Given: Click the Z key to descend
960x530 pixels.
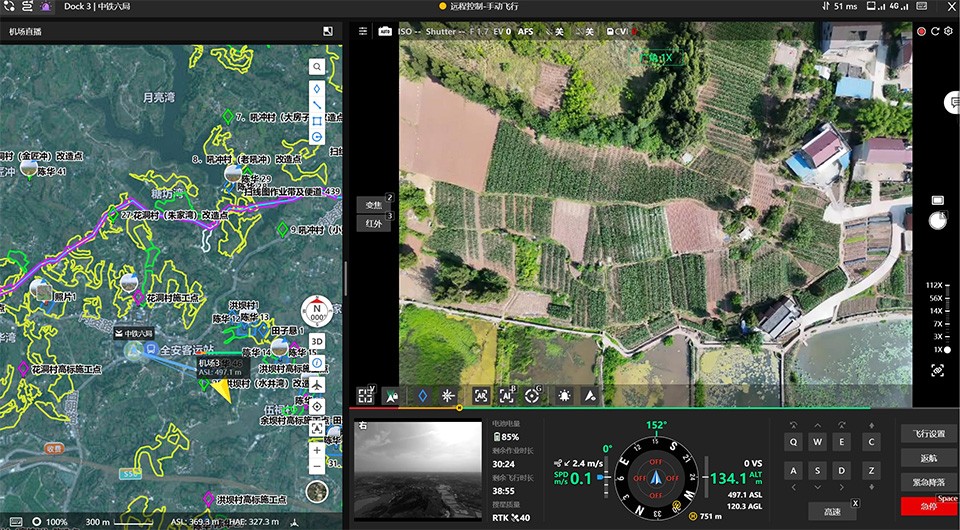Looking at the screenshot, I should click(871, 471).
